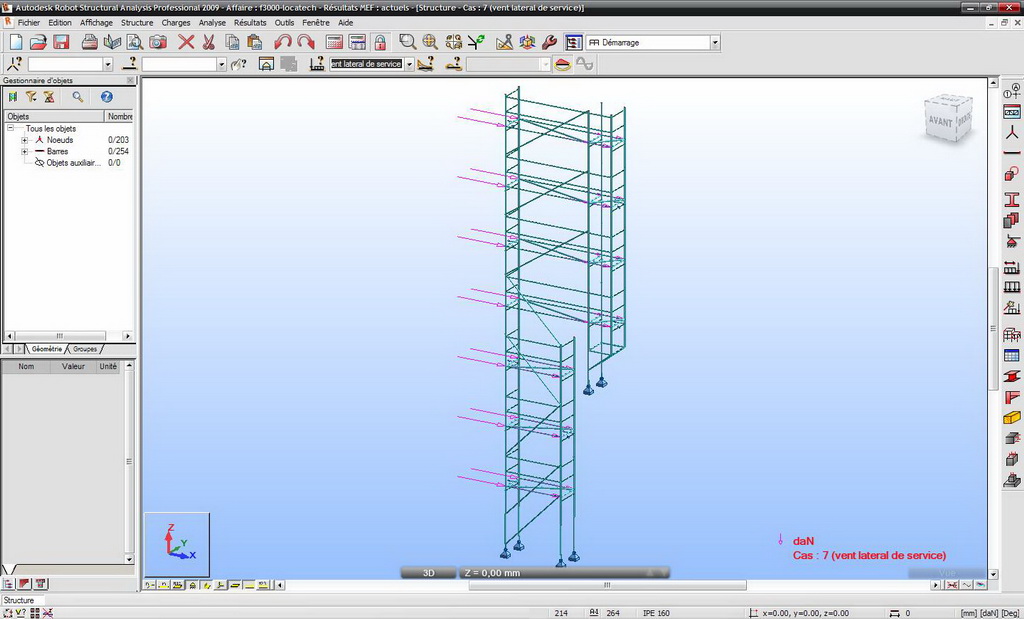Screen dimensions: 1024x619
Task: Click the calculator analysis icon
Action: 334,42
